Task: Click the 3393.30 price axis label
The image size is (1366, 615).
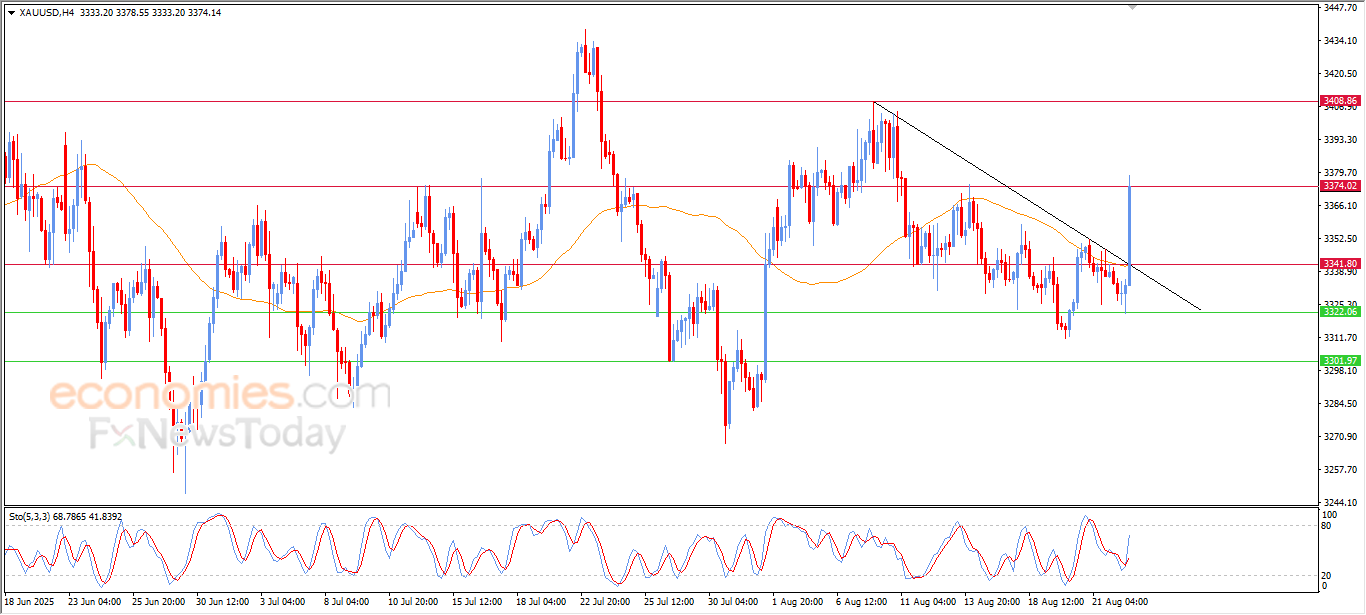Action: pyautogui.click(x=1342, y=140)
